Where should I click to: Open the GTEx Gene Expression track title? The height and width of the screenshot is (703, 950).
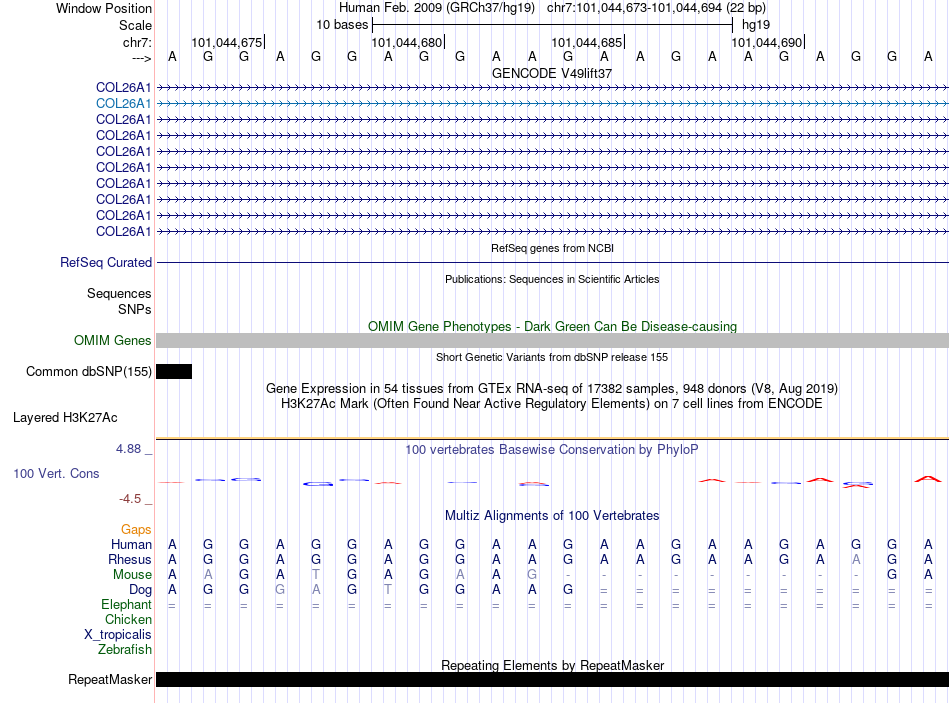[x=552, y=388]
